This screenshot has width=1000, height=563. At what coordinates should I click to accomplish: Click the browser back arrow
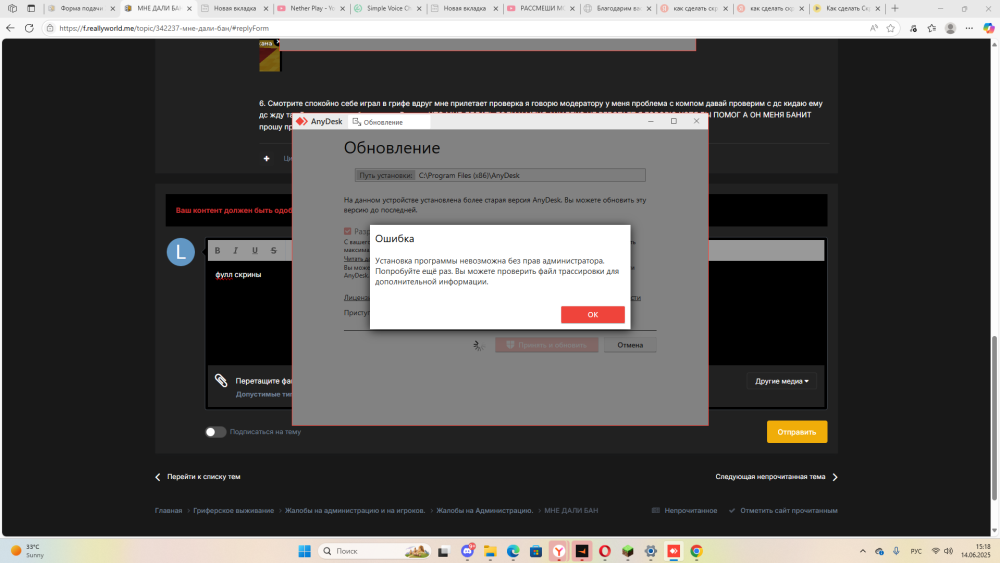tap(10, 28)
